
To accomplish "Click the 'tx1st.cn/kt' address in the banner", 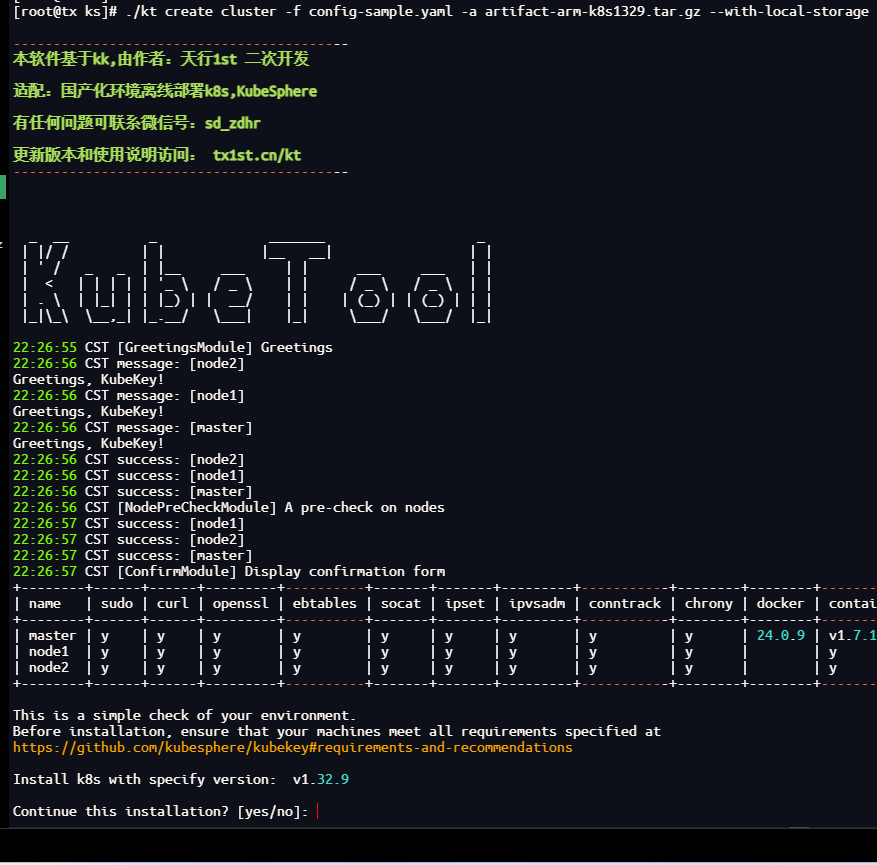I will point(257,155).
